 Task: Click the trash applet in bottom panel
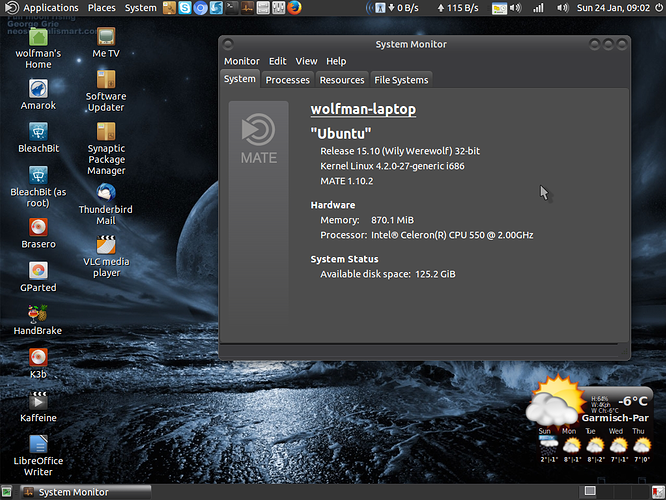[658, 492]
